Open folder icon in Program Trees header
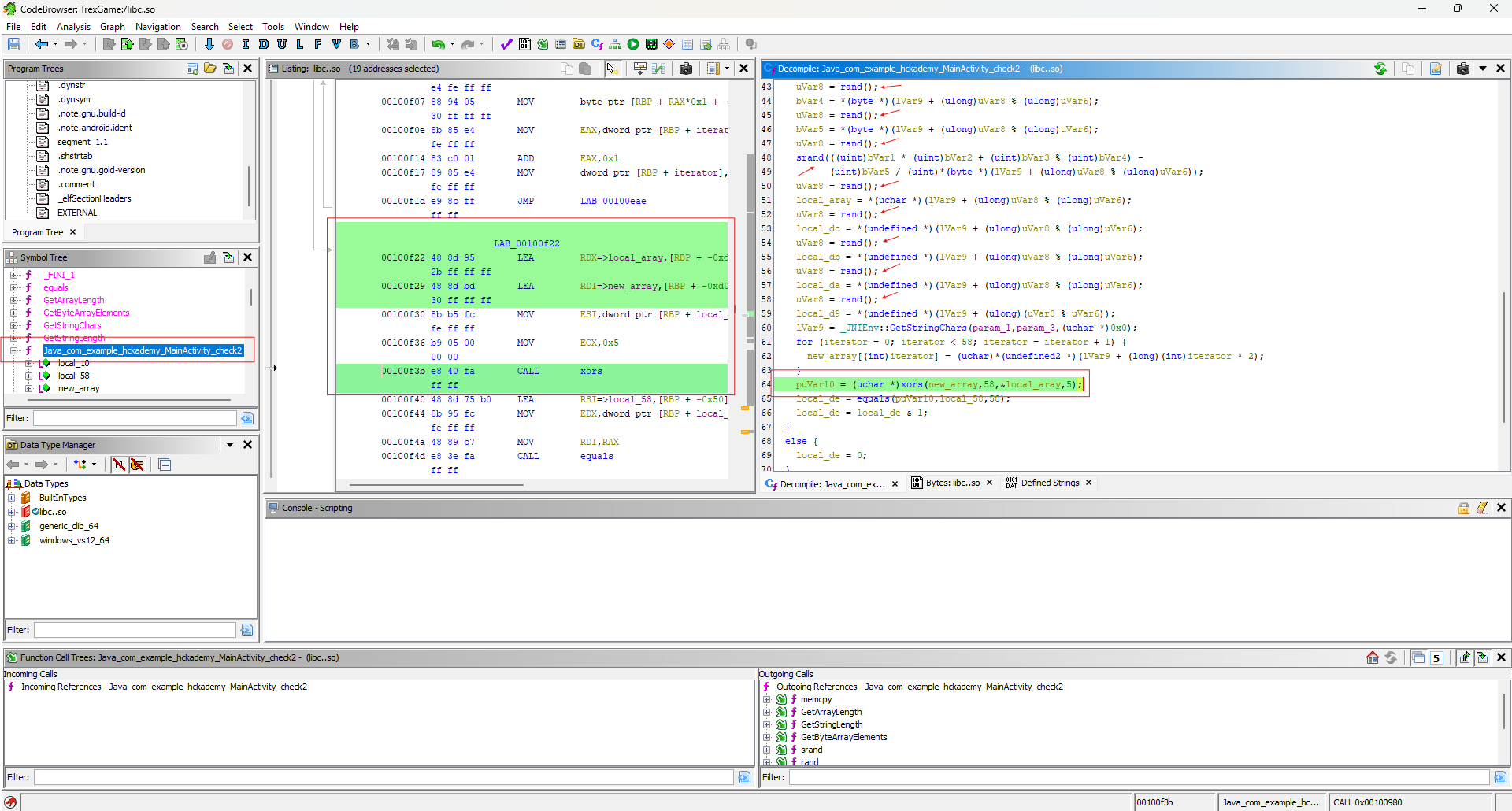The height and width of the screenshot is (811, 1512). pyautogui.click(x=210, y=69)
